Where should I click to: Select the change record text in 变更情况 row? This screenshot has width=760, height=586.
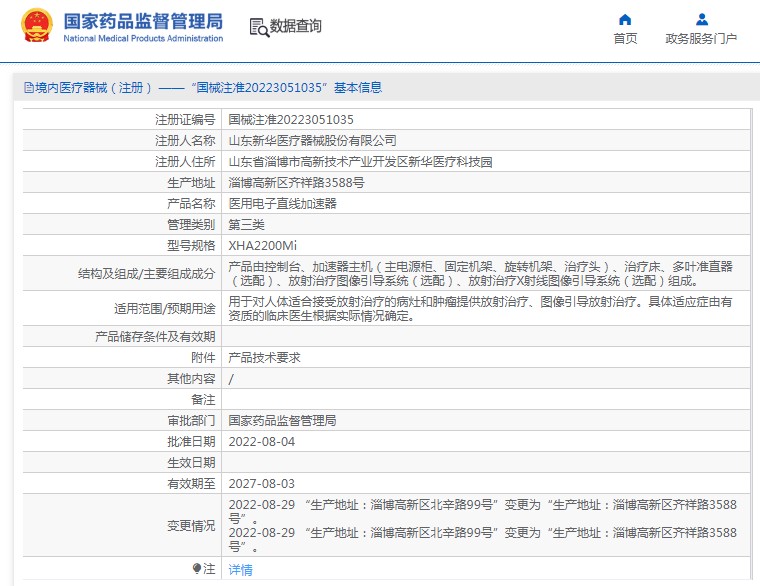(x=482, y=526)
